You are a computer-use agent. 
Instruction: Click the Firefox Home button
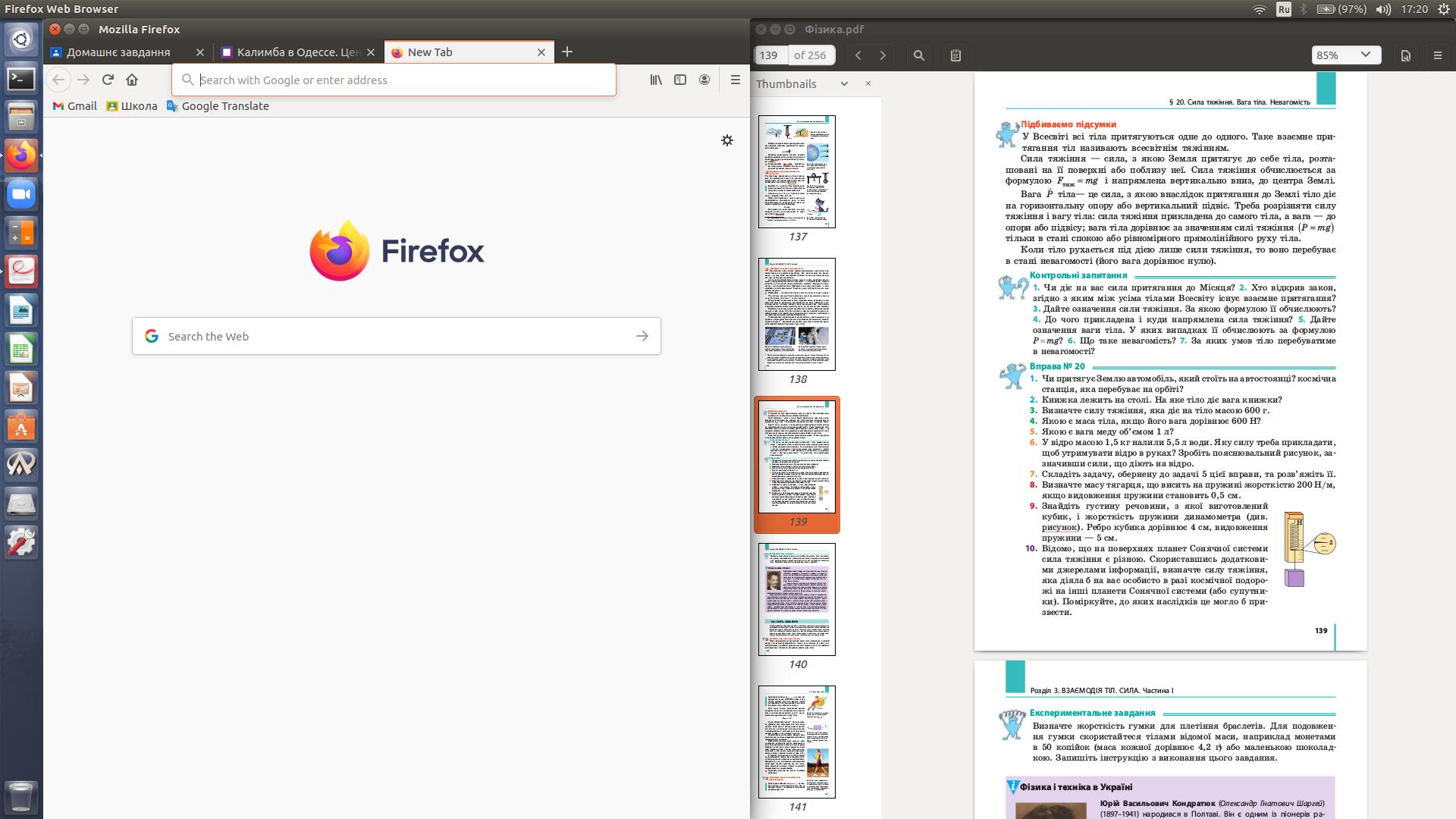[132, 80]
